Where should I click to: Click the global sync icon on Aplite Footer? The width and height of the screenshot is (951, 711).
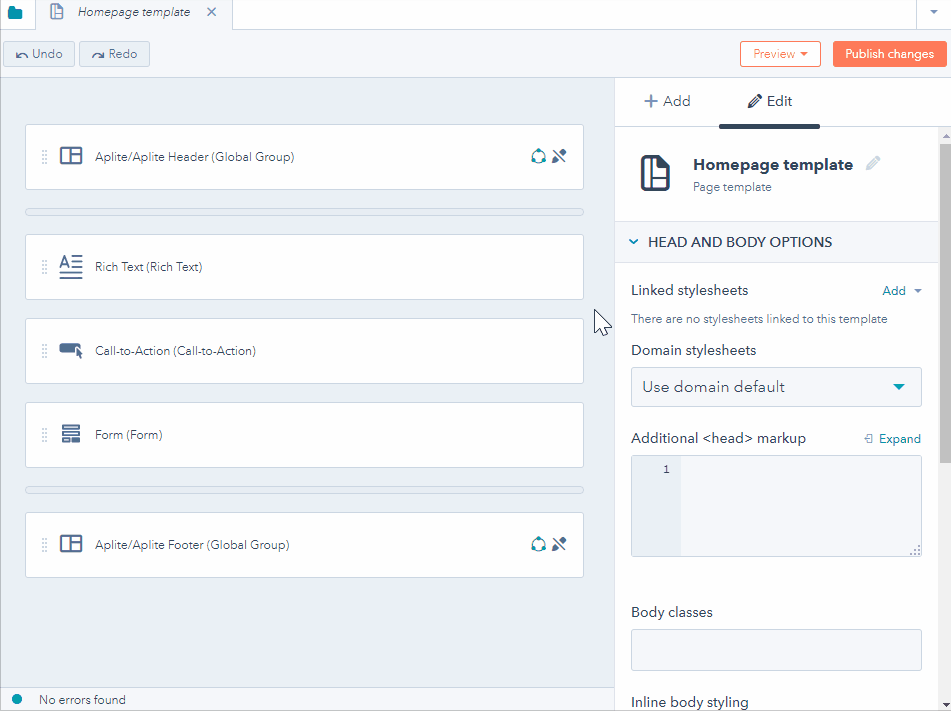click(538, 544)
